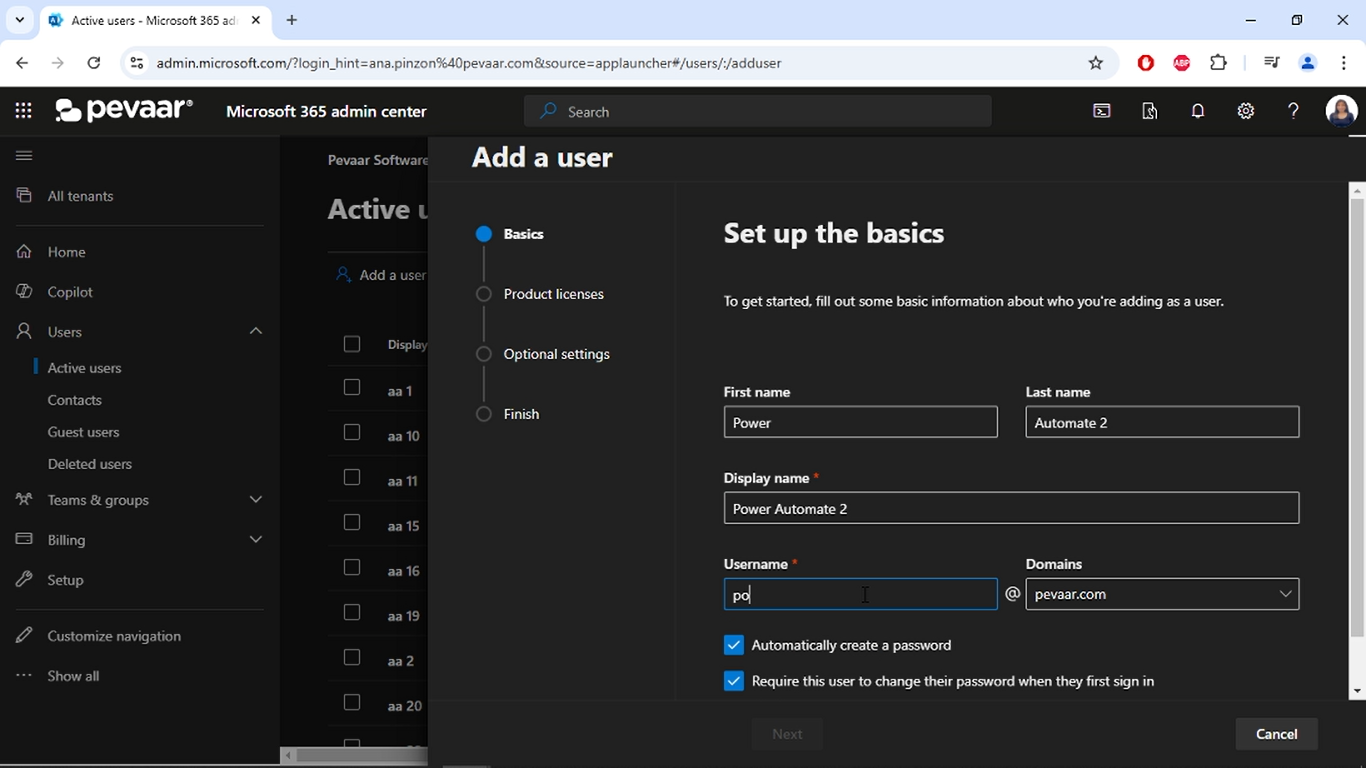Open a new browser tab
Image resolution: width=1366 pixels, height=768 pixels.
292,20
